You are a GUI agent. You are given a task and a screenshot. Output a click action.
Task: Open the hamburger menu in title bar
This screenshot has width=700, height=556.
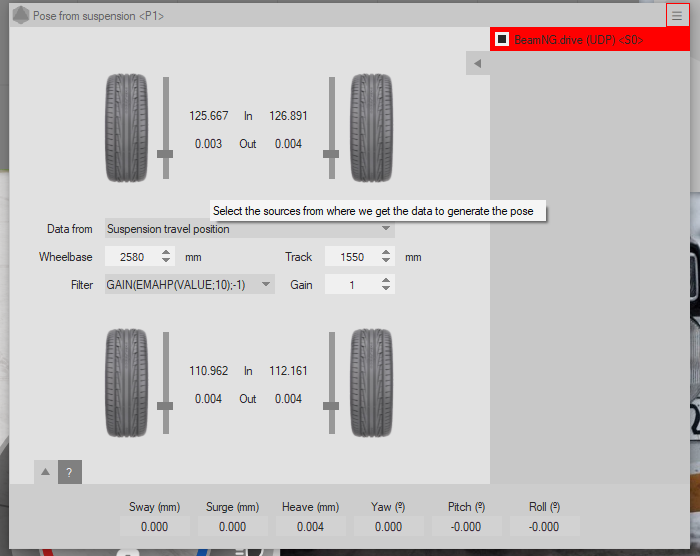tap(677, 15)
